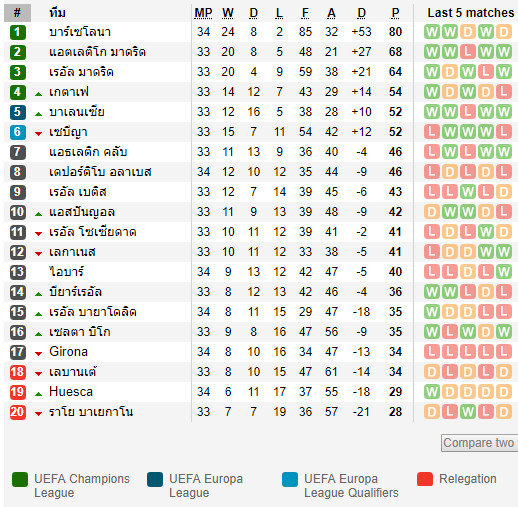This screenshot has width=518, height=507.
Task: Click the last L result in Girona's row
Action: [x=504, y=352]
